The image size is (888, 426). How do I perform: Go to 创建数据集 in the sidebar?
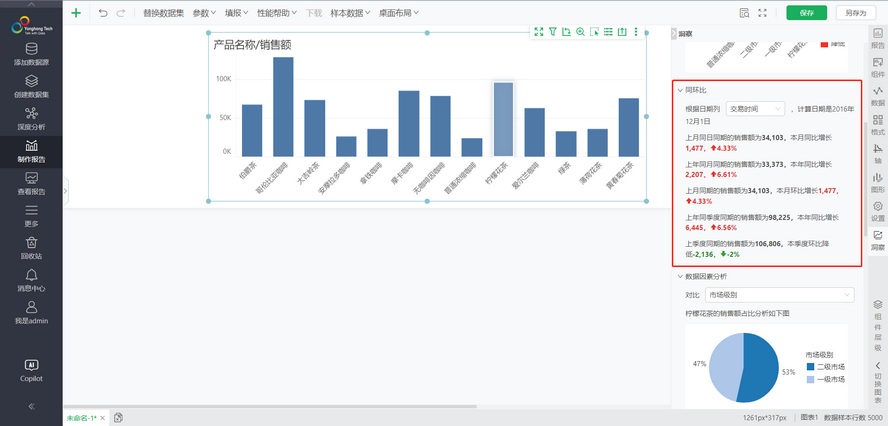click(31, 87)
